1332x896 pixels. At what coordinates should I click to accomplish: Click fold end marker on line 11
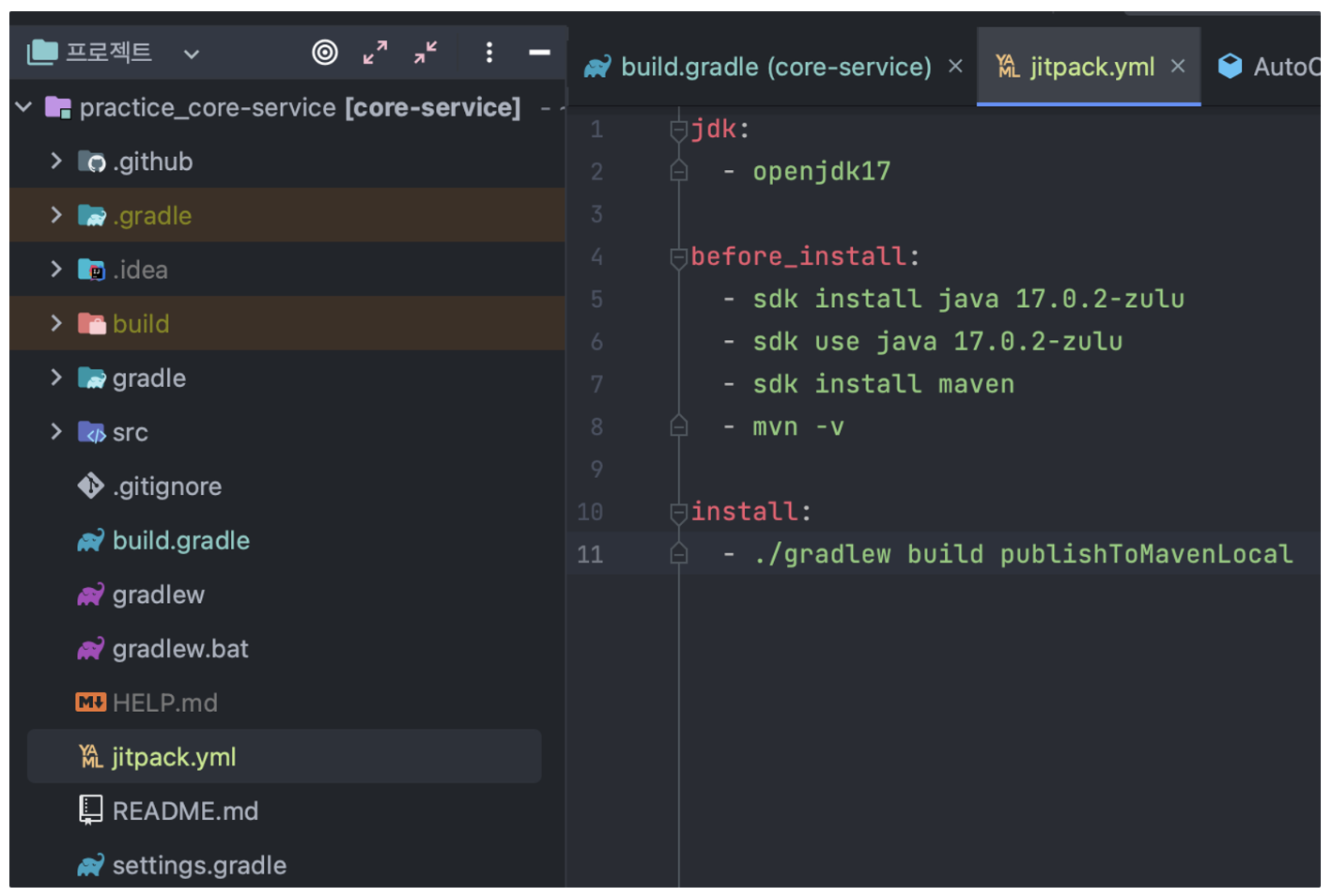click(679, 554)
